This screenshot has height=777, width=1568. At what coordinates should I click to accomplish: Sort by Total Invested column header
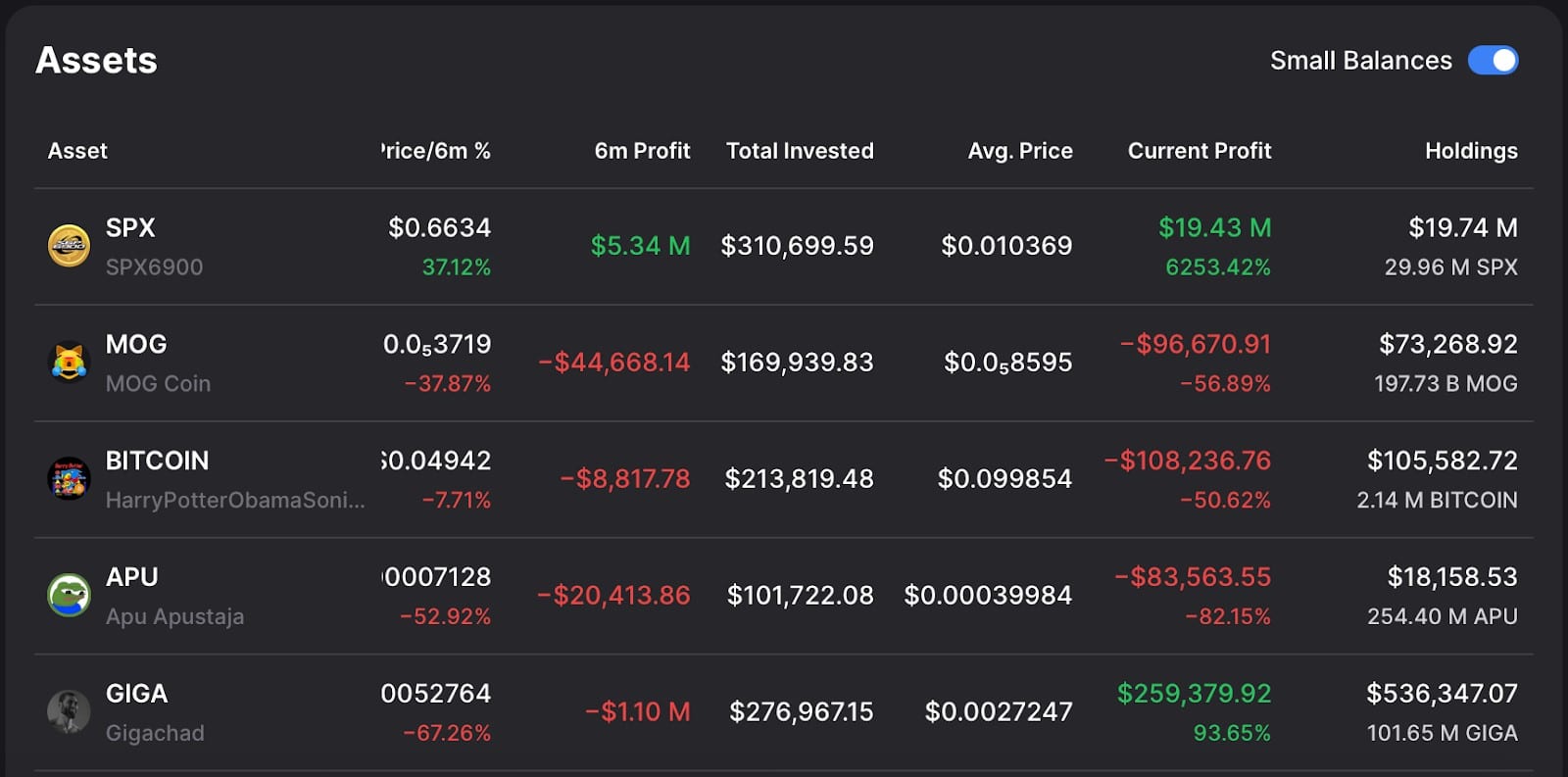coord(800,151)
